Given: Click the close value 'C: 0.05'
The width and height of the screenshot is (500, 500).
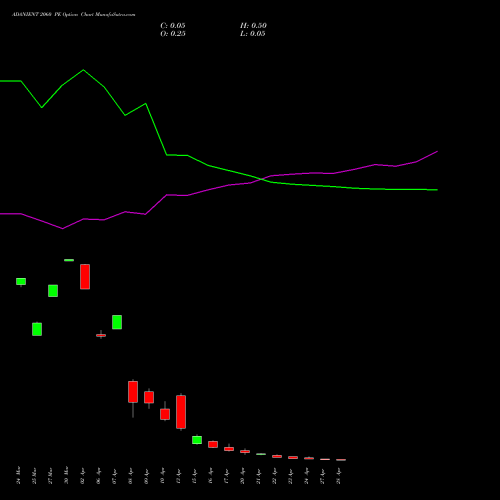Looking at the screenshot, I should click(173, 26).
